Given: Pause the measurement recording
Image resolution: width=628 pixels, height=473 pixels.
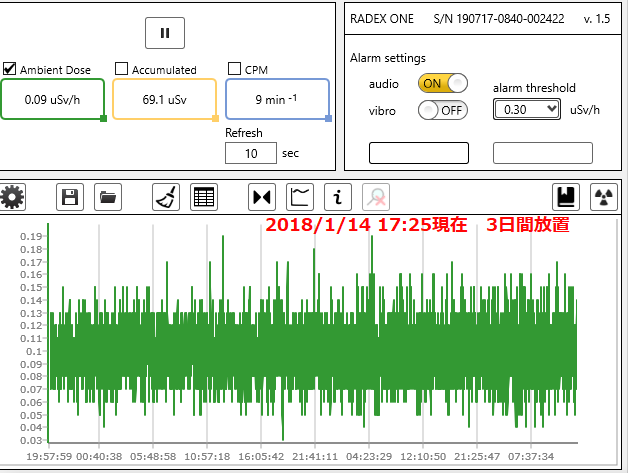Looking at the screenshot, I should [165, 33].
